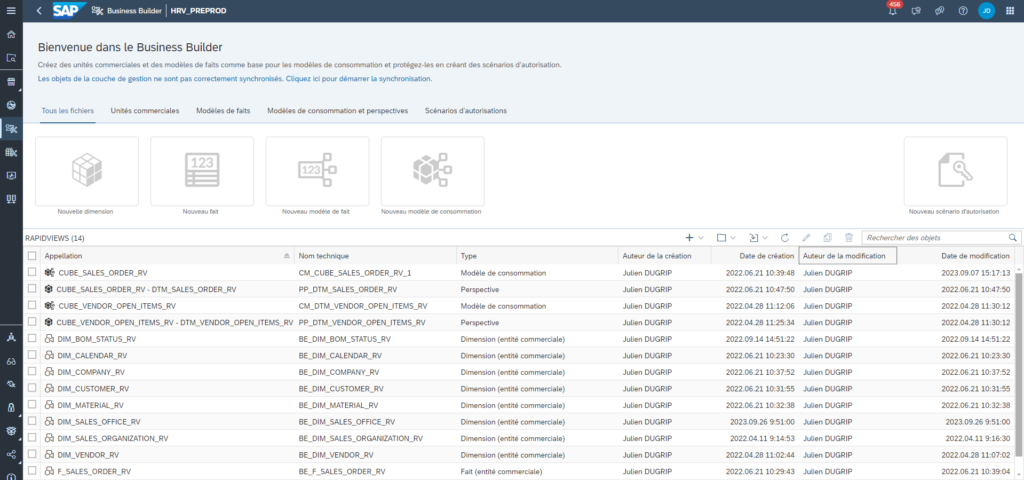Tick the checkbox next to DIM_CALENDAR_RV
This screenshot has width=1024, height=480.
(33, 355)
